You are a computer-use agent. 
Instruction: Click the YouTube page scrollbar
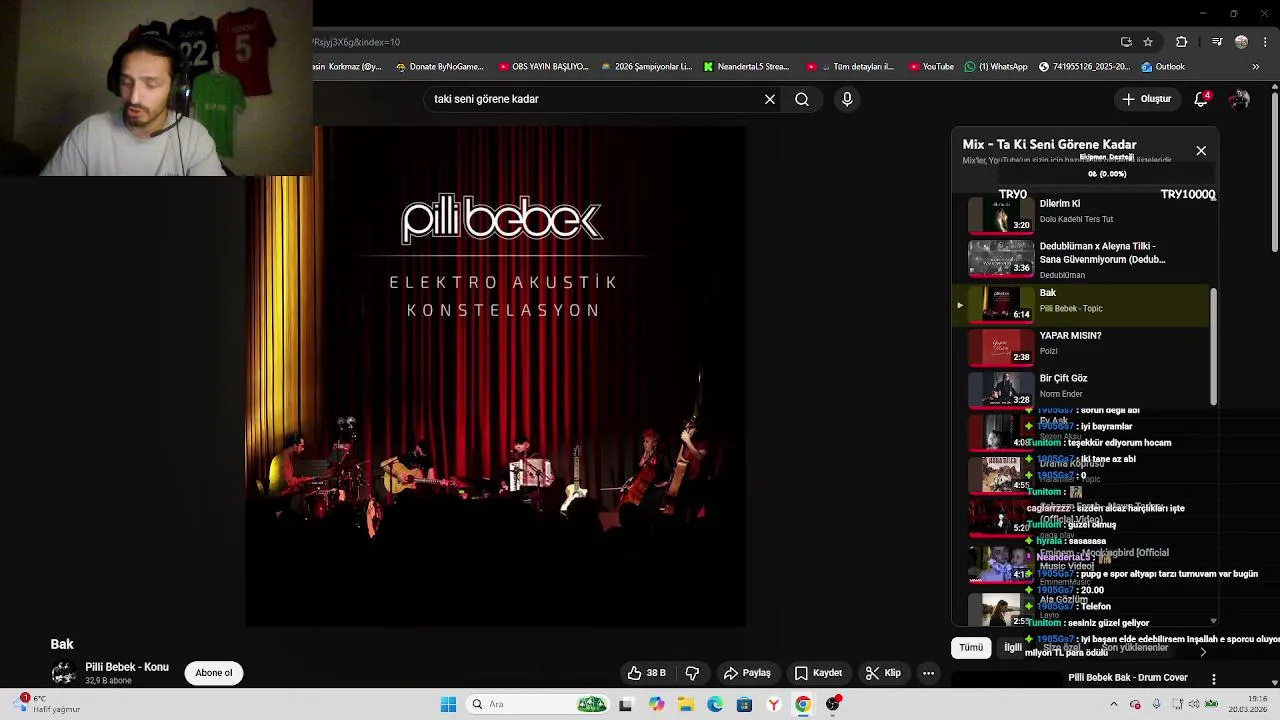(1275, 170)
